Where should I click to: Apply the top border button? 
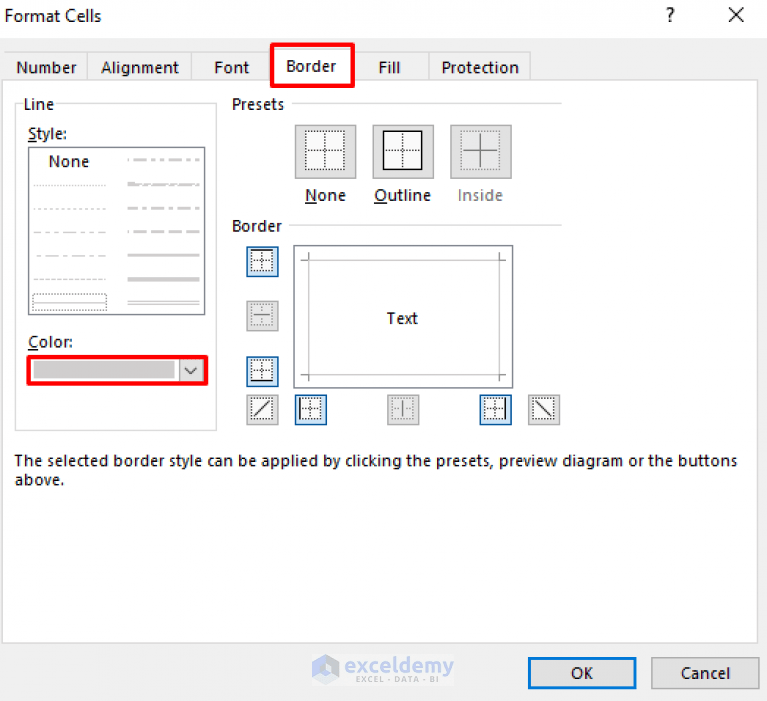click(x=262, y=262)
